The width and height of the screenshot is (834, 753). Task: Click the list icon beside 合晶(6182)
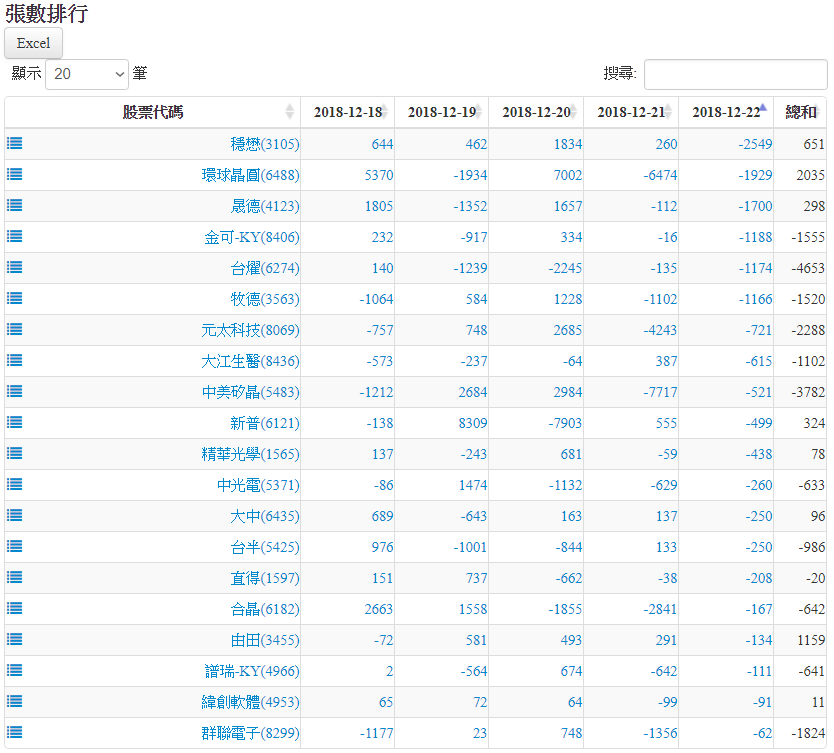15,608
